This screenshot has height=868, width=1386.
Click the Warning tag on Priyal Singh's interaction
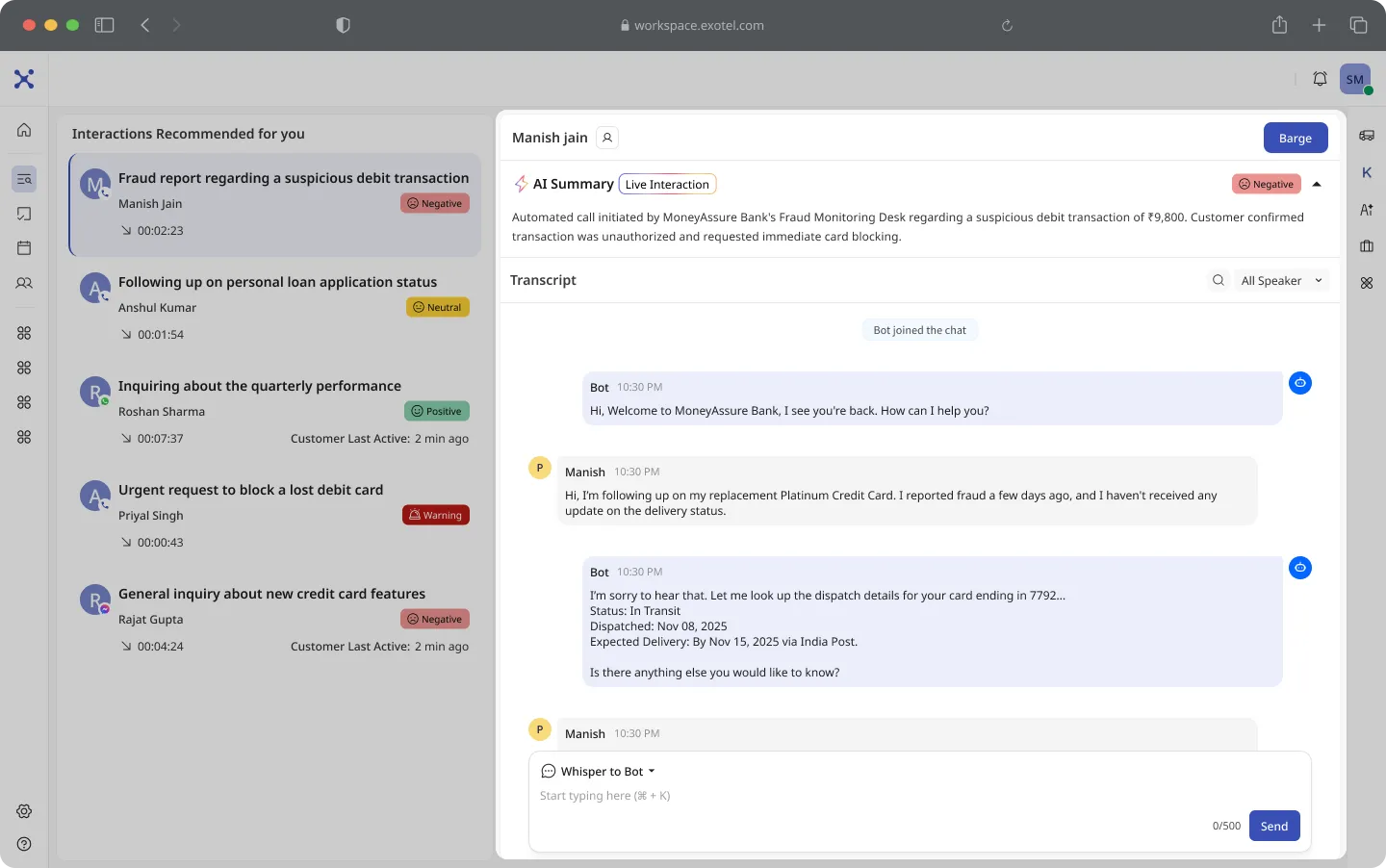(436, 515)
